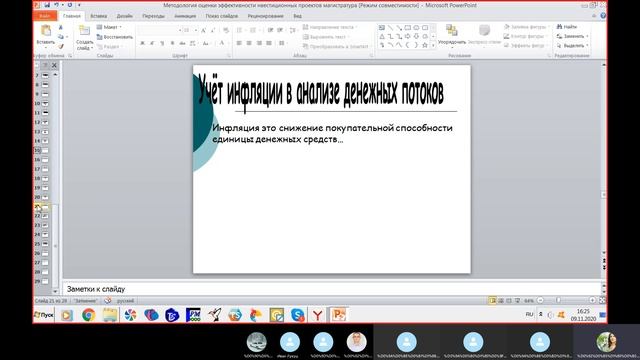Viewport: 640px width, 360px height.
Task: Align text left in paragraph group
Action: (239, 43)
